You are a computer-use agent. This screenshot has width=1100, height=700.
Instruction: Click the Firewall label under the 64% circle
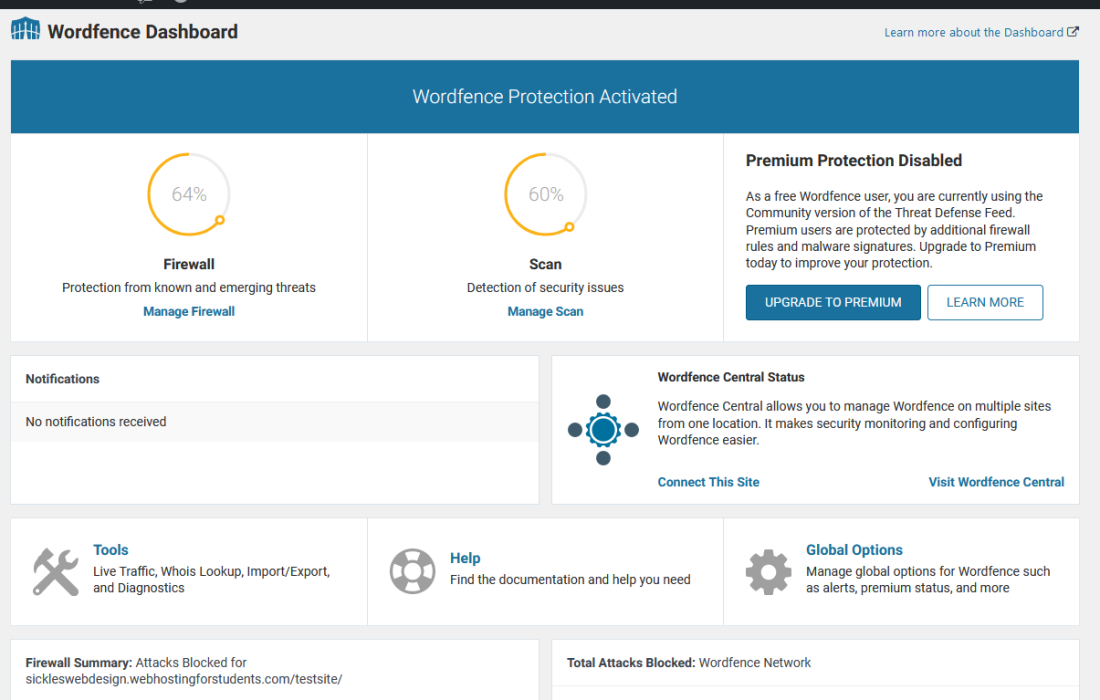click(x=189, y=264)
